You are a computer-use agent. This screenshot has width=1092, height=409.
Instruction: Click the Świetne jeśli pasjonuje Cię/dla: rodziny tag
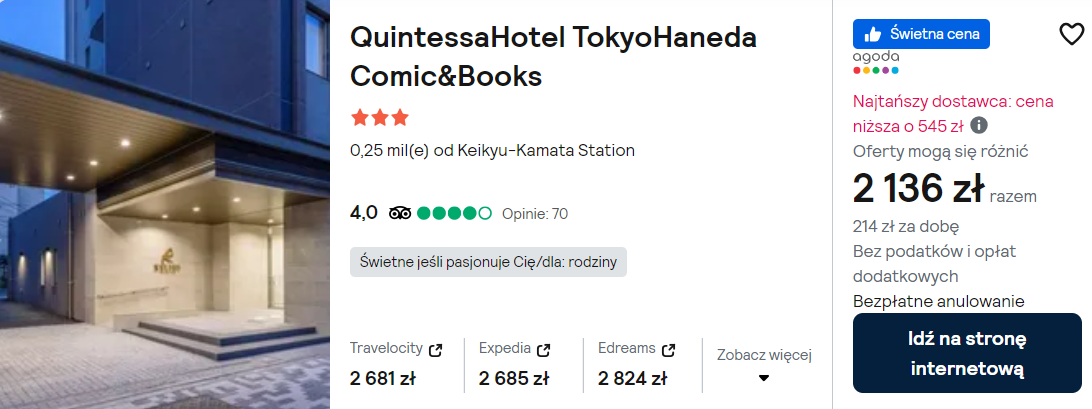point(489,262)
